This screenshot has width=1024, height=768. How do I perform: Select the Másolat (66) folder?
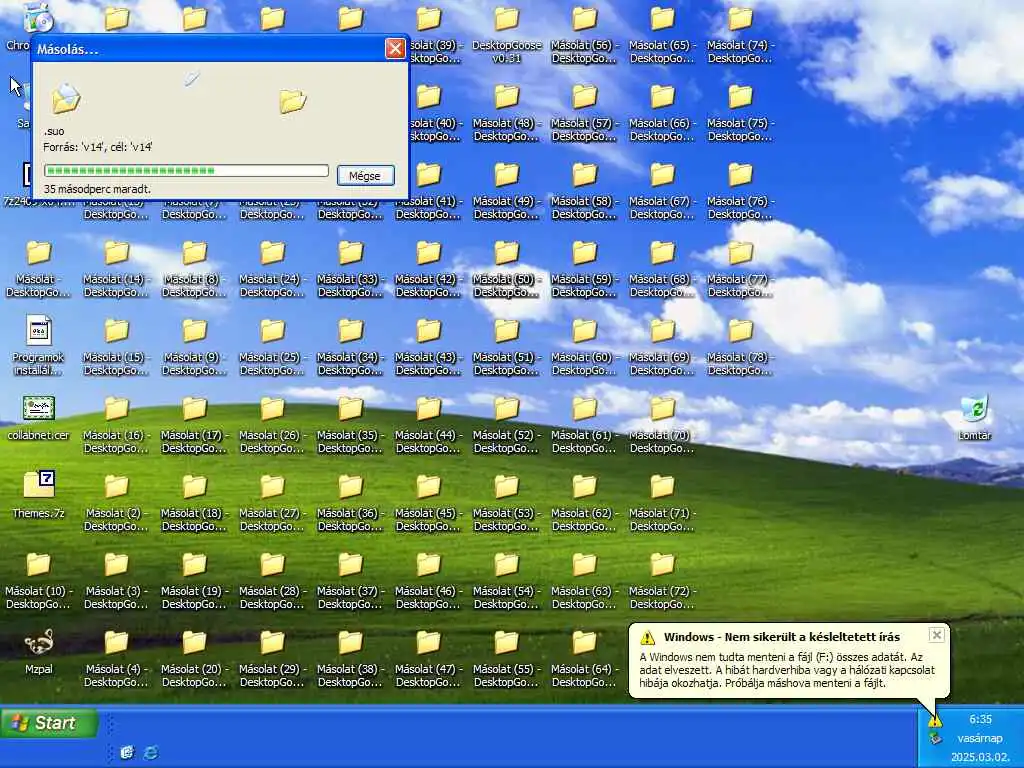pos(662,112)
